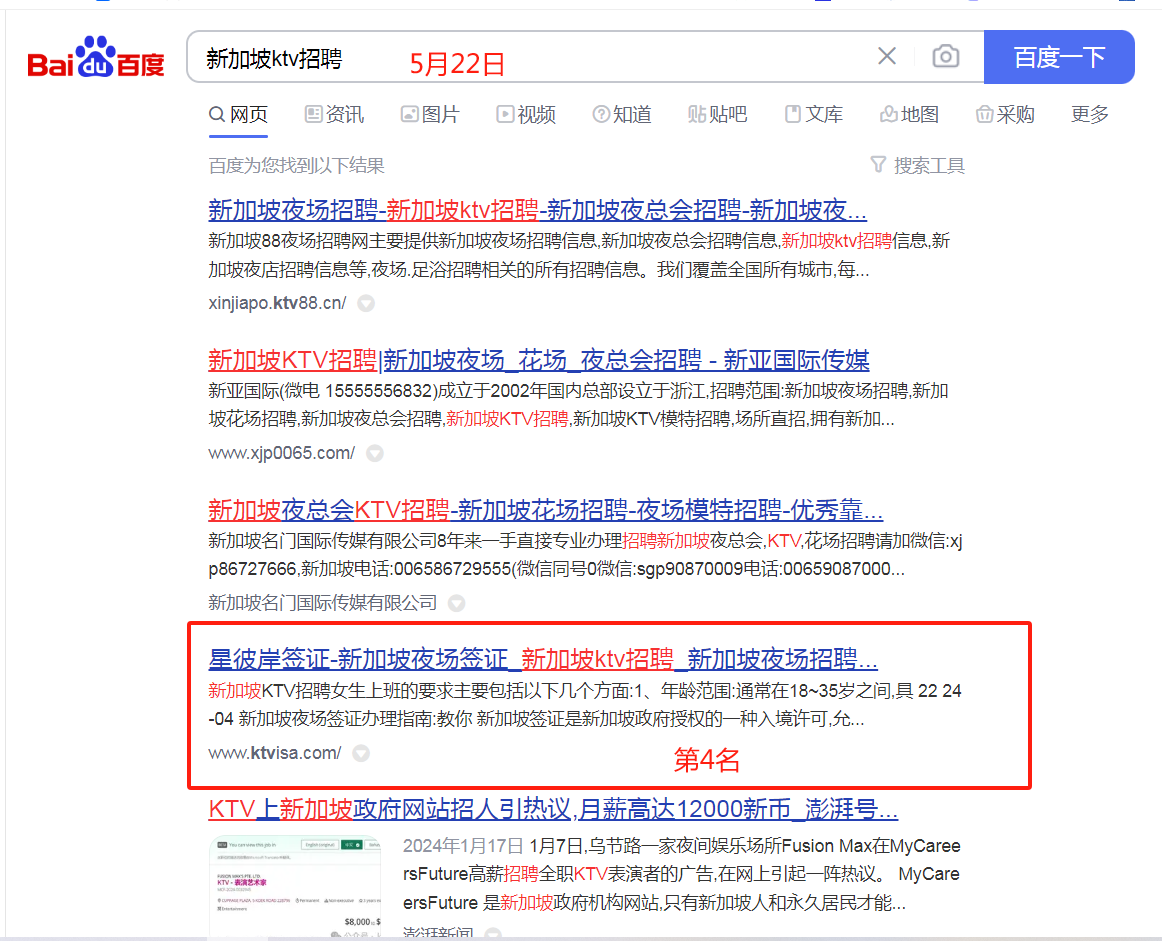Switch to the 贴吧 tab
The height and width of the screenshot is (941, 1162).
tap(718, 114)
